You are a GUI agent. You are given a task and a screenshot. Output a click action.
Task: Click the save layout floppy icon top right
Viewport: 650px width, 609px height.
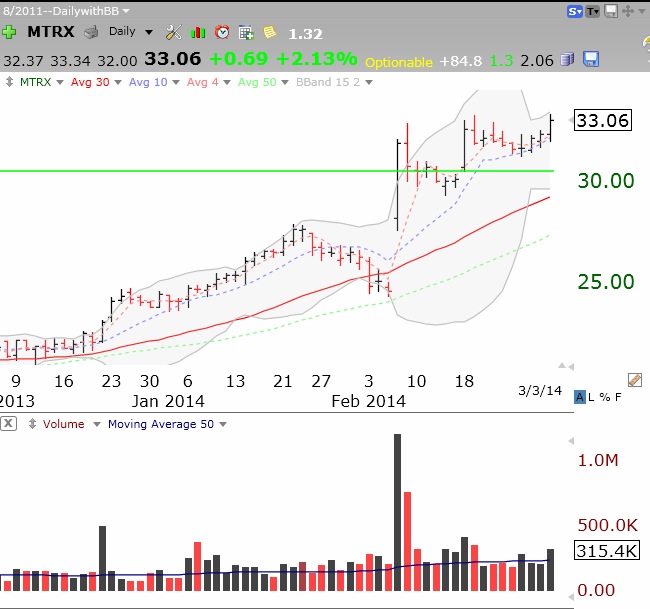coord(611,11)
